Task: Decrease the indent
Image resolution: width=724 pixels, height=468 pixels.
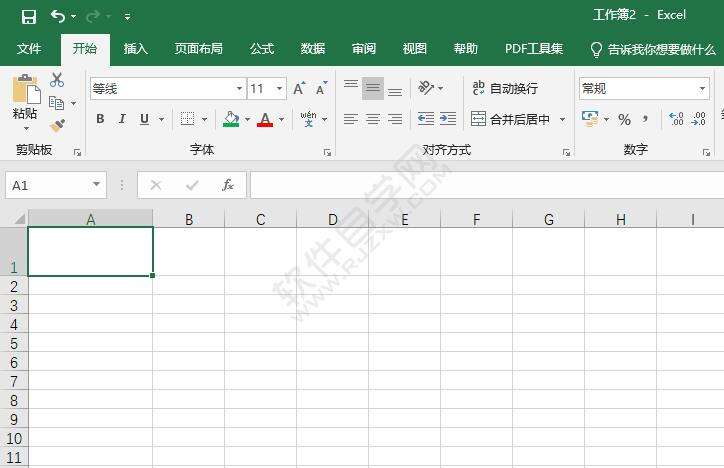Action: click(426, 119)
